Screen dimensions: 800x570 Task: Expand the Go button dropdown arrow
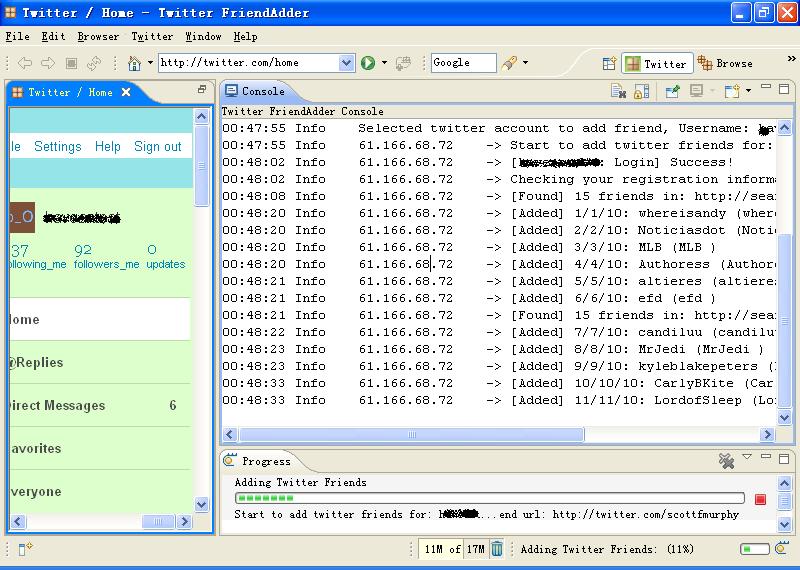pyautogui.click(x=384, y=63)
